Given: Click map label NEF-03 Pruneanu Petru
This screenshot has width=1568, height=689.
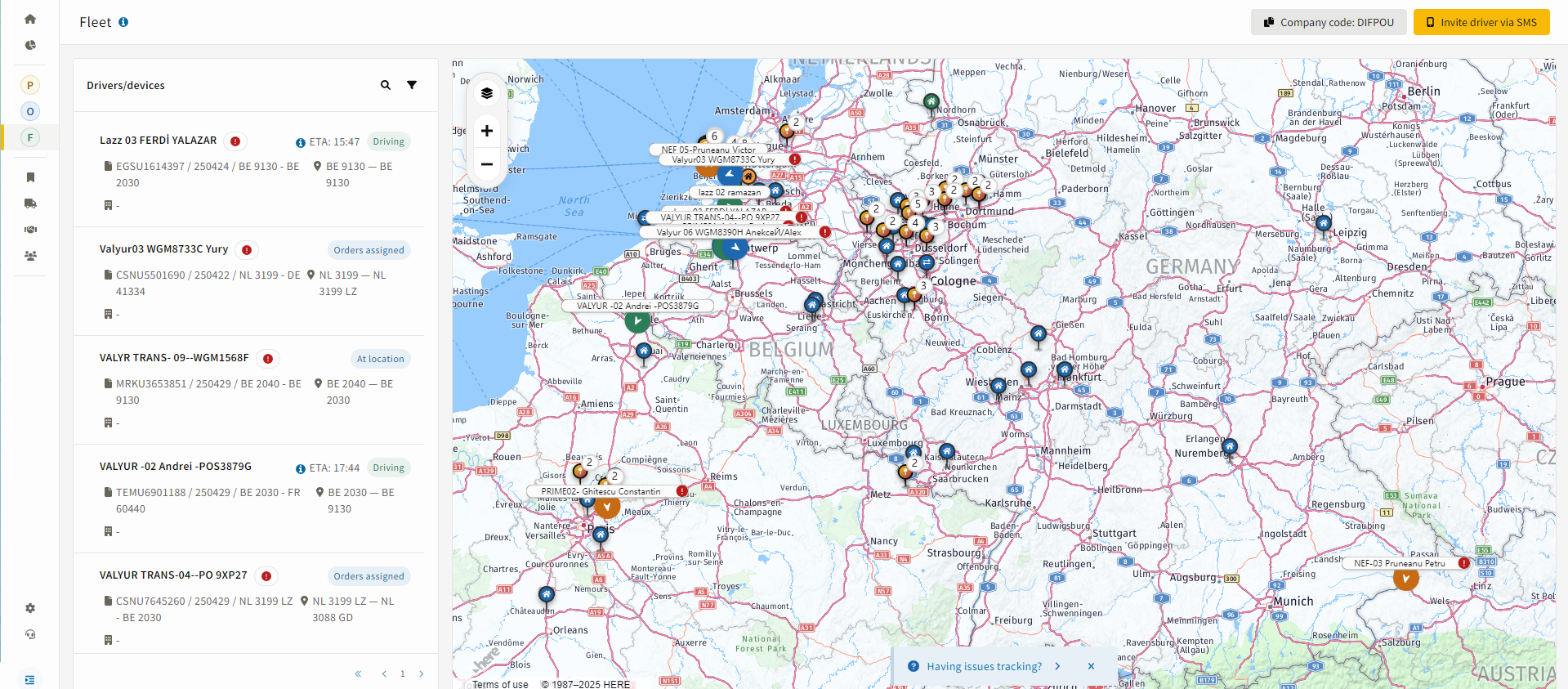Looking at the screenshot, I should tap(1399, 563).
